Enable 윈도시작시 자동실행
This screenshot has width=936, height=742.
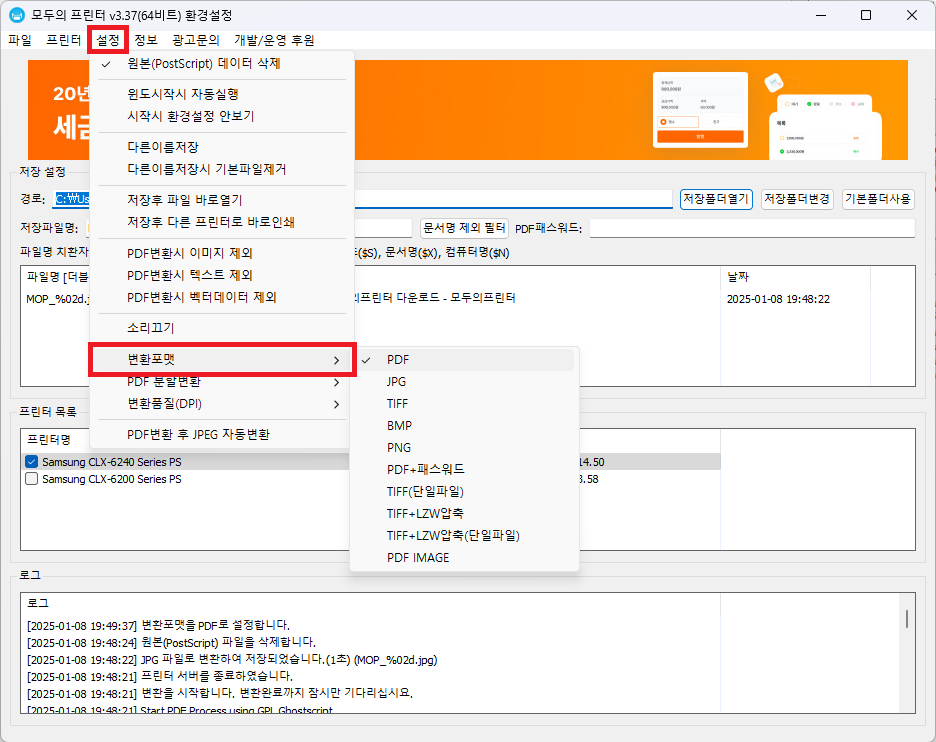pyautogui.click(x=221, y=94)
